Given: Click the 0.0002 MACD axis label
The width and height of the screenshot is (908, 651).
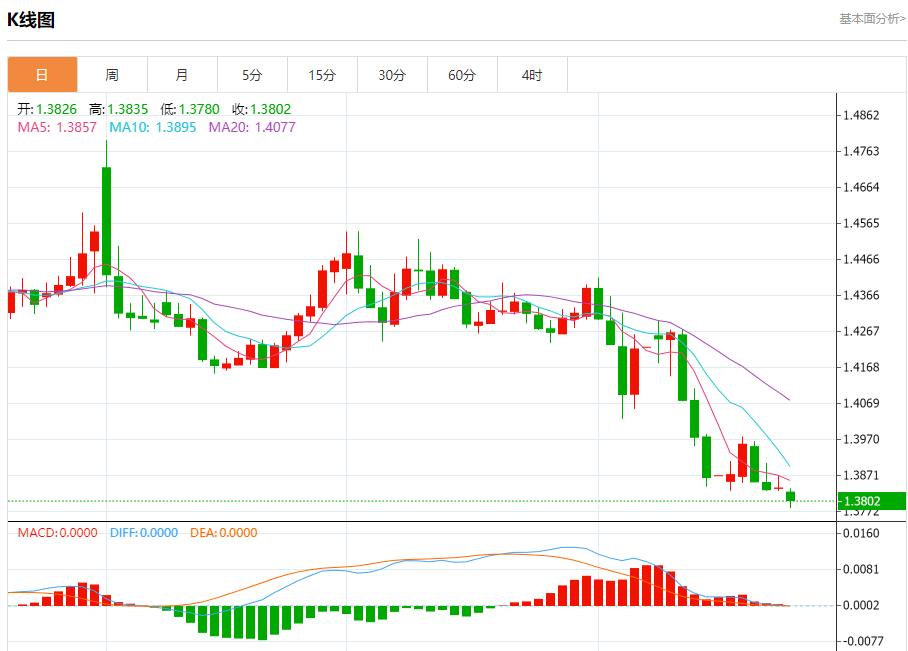Looking at the screenshot, I should tap(861, 605).
